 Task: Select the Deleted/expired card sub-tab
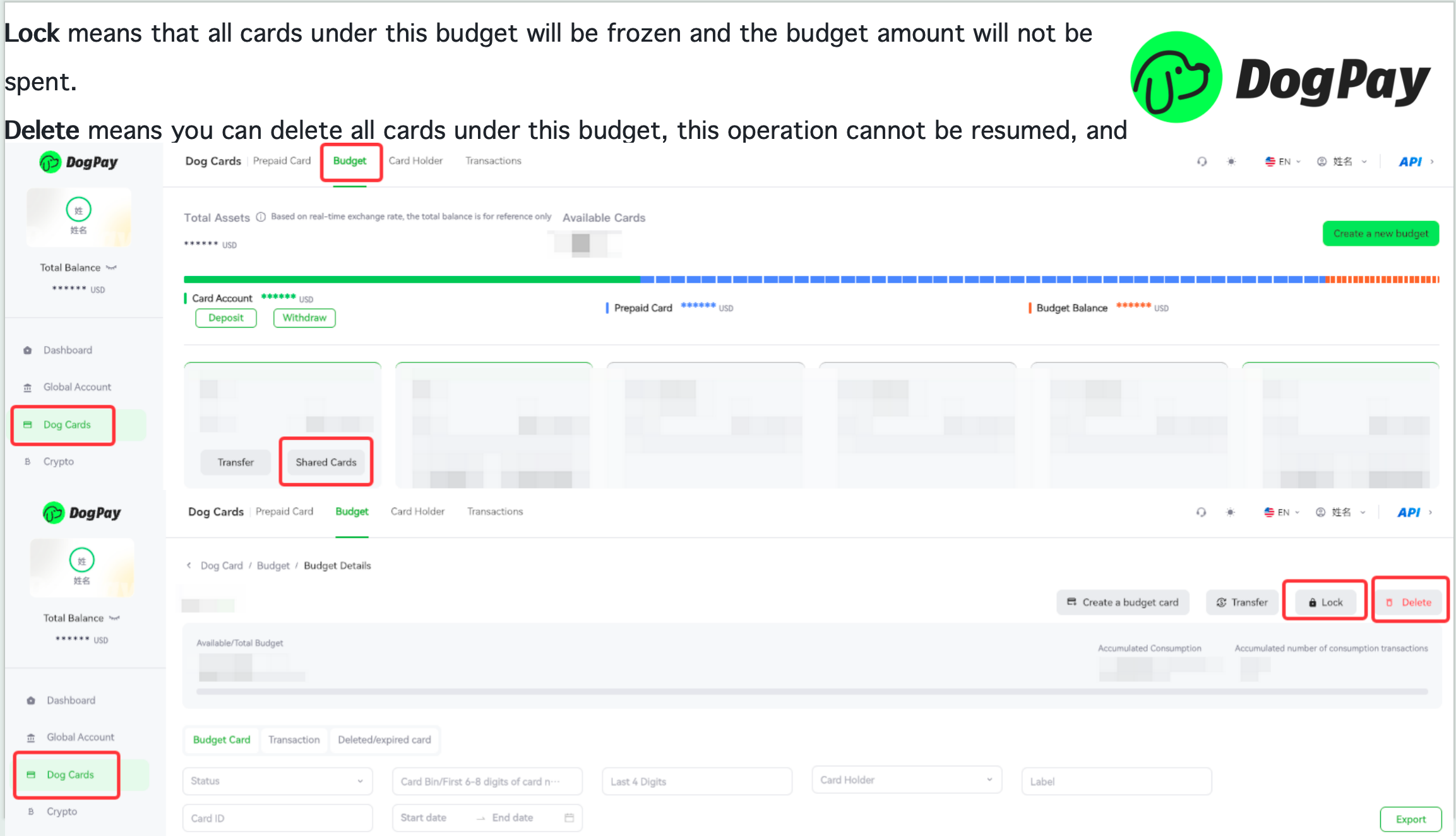click(x=385, y=740)
